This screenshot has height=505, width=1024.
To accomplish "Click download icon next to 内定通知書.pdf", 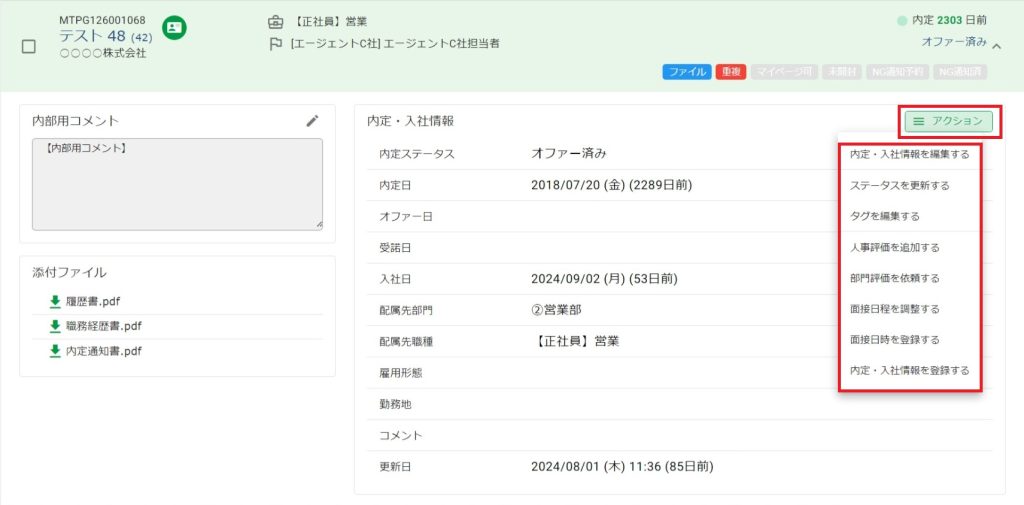I will coord(55,351).
